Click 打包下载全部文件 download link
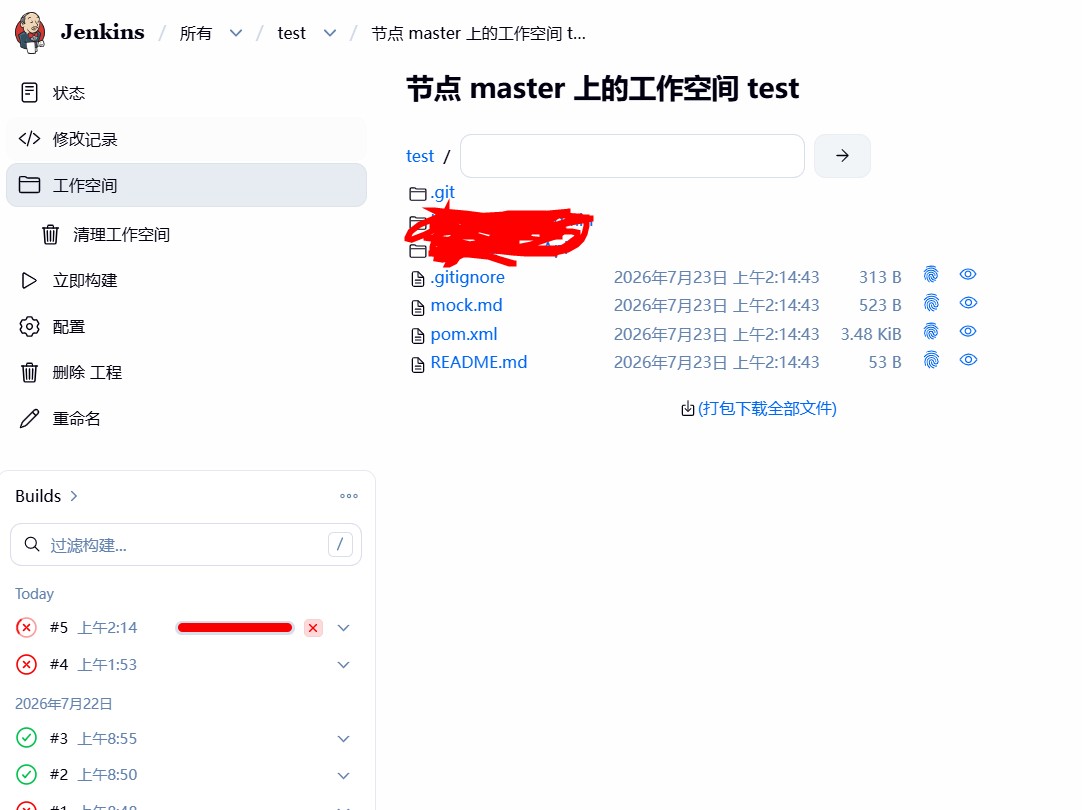The image size is (1082, 810). coord(767,408)
